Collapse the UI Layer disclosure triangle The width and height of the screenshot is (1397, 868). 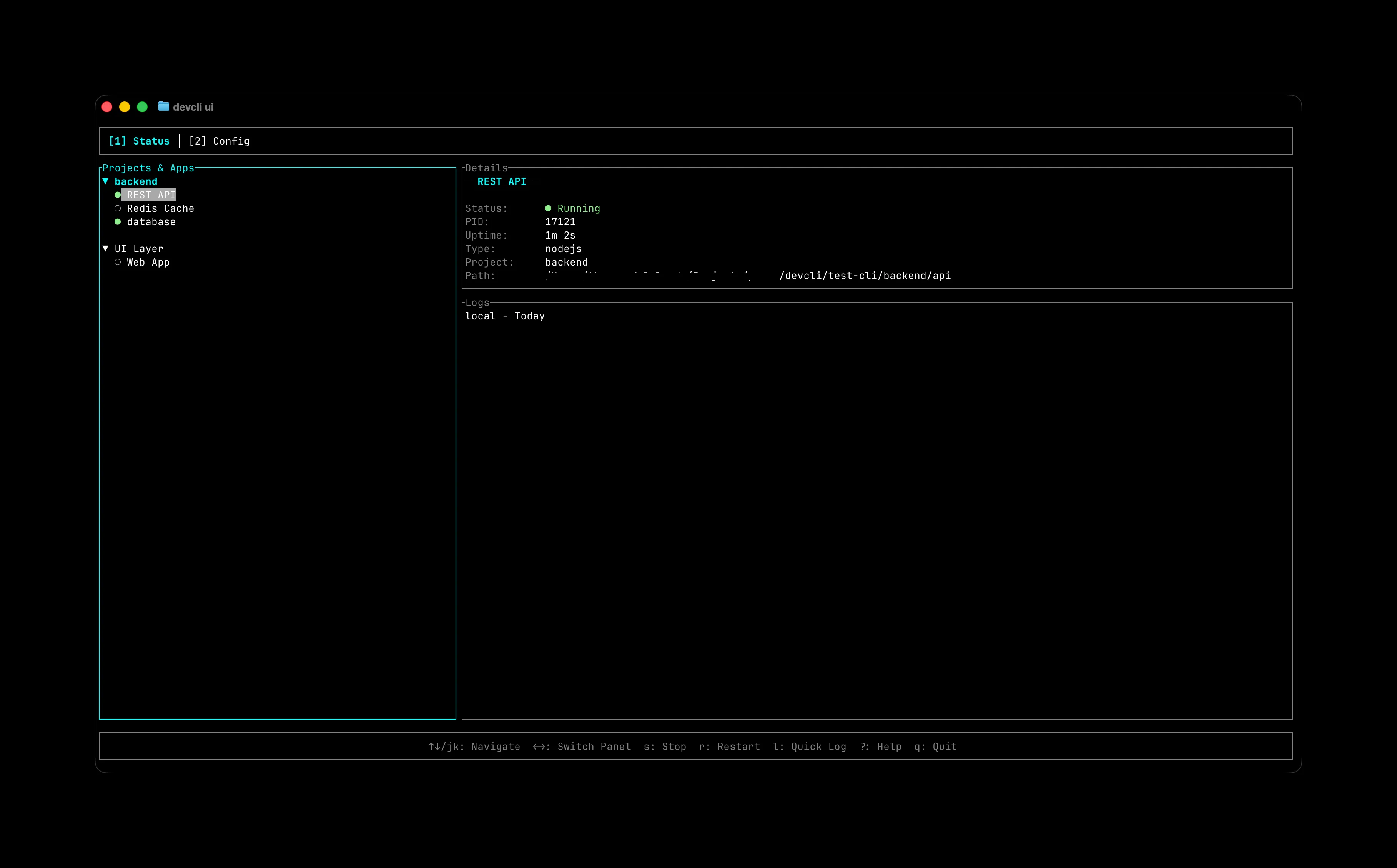coord(105,248)
